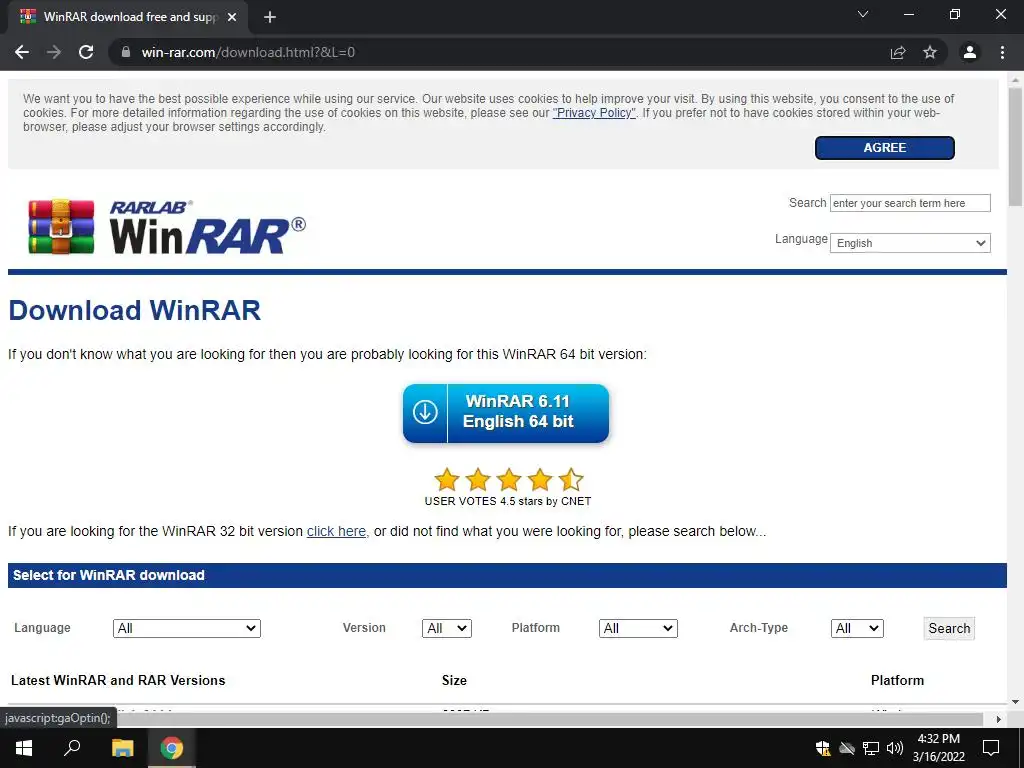Image resolution: width=1024 pixels, height=768 pixels.
Task: Open the site Language English dropdown
Action: [x=910, y=243]
